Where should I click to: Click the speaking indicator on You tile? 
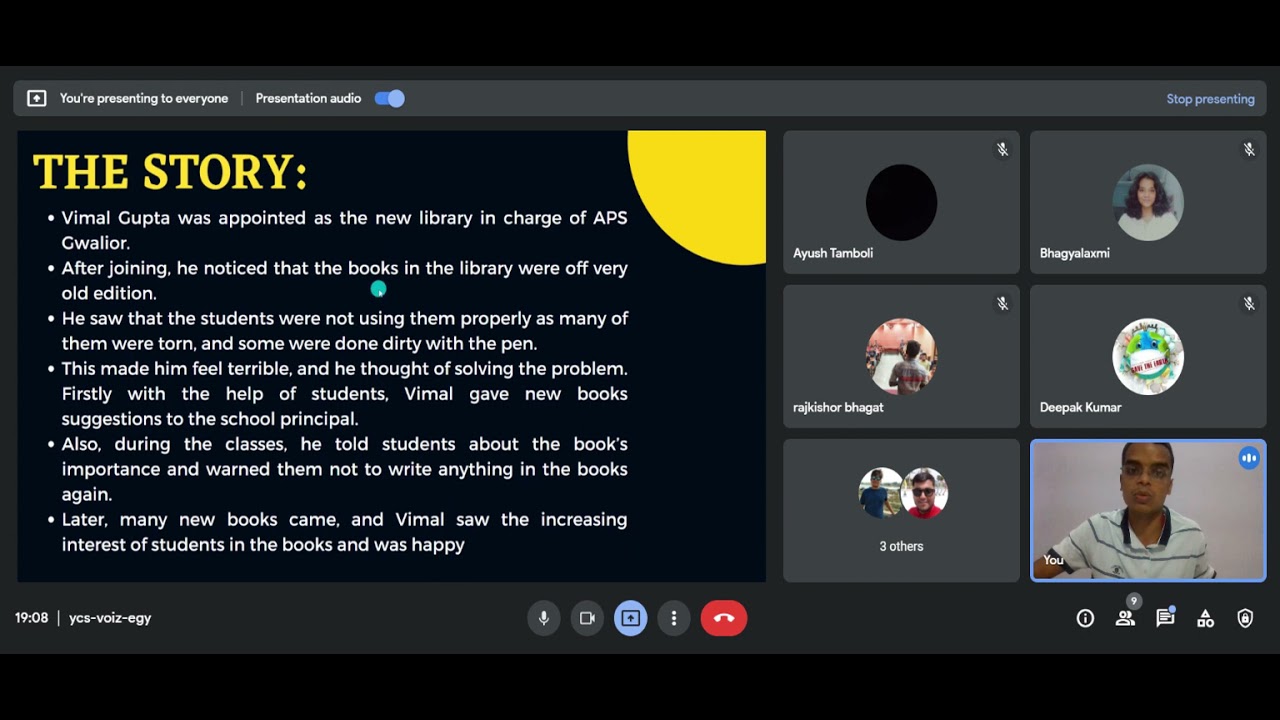coord(1249,458)
